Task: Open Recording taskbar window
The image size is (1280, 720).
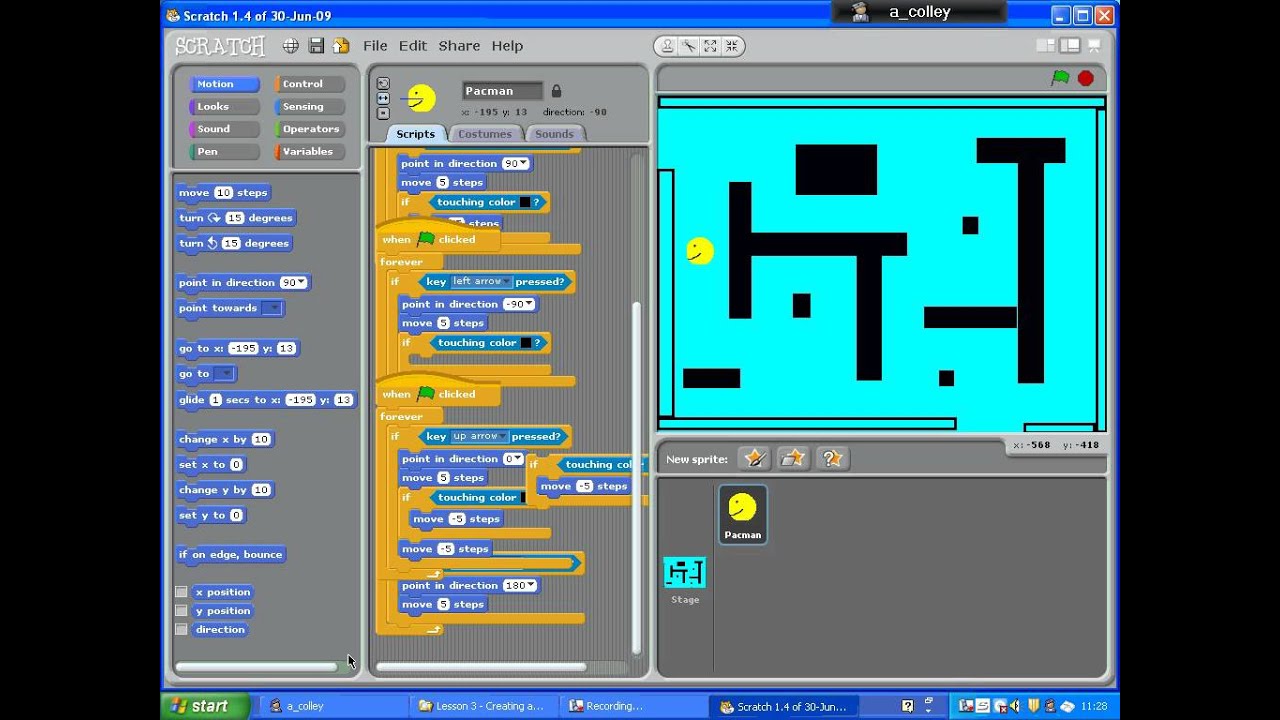Action: [633, 706]
